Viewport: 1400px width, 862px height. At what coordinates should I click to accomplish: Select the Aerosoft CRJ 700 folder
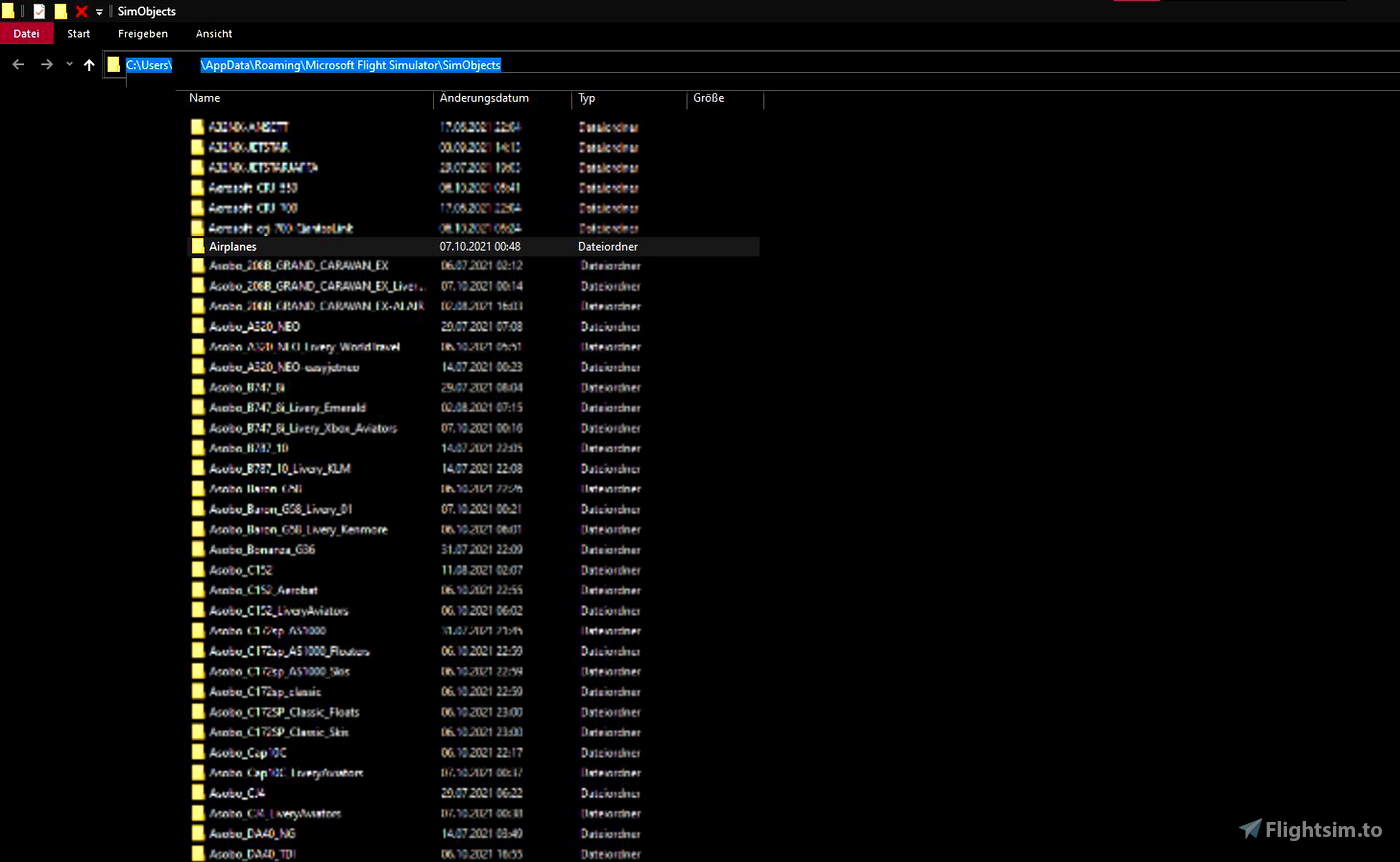point(253,208)
